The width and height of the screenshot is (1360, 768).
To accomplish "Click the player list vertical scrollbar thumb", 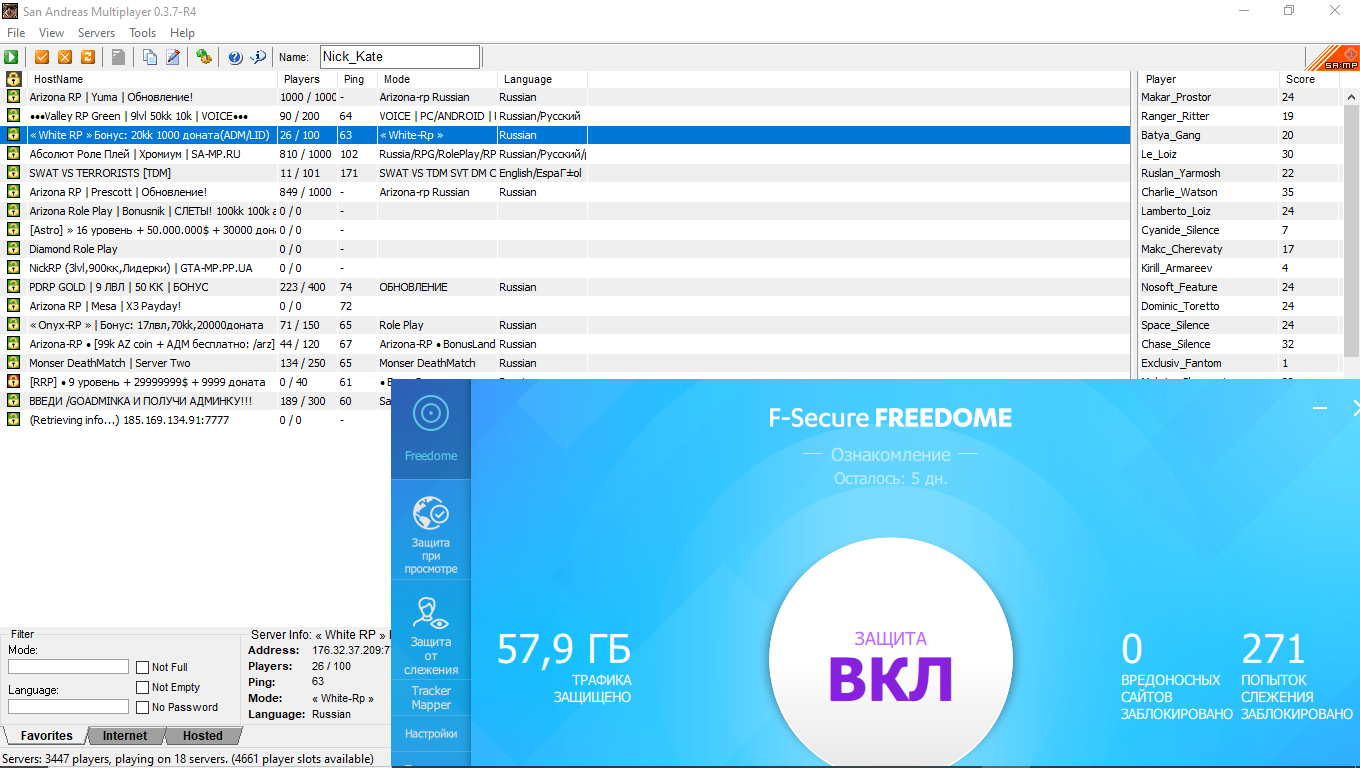I will click(1351, 230).
